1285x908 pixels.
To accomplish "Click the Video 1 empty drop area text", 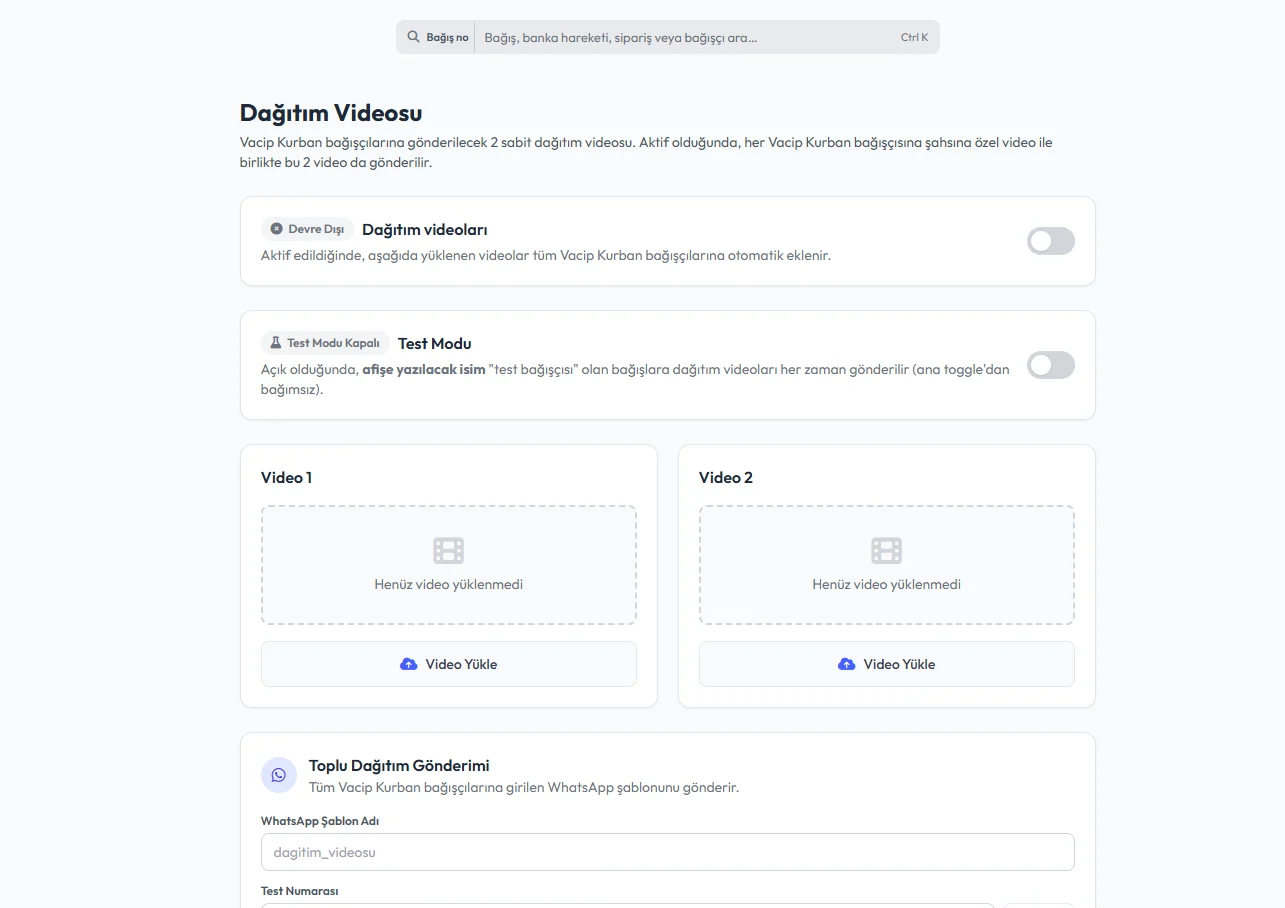I will click(448, 584).
